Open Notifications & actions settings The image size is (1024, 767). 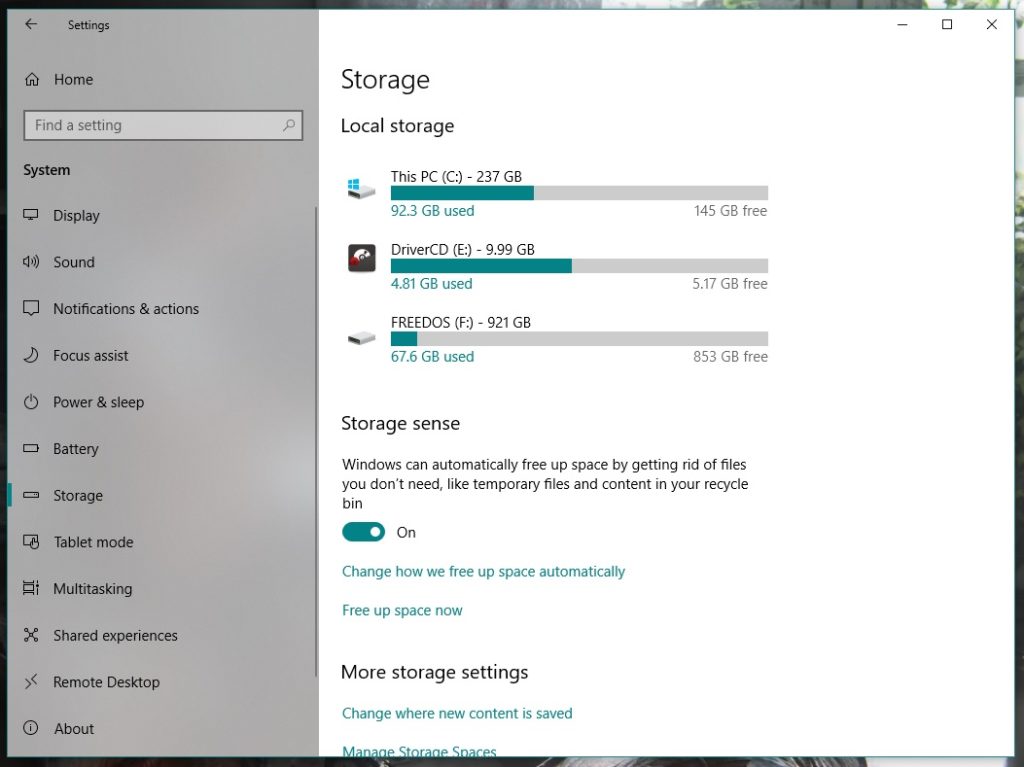[33, 309]
